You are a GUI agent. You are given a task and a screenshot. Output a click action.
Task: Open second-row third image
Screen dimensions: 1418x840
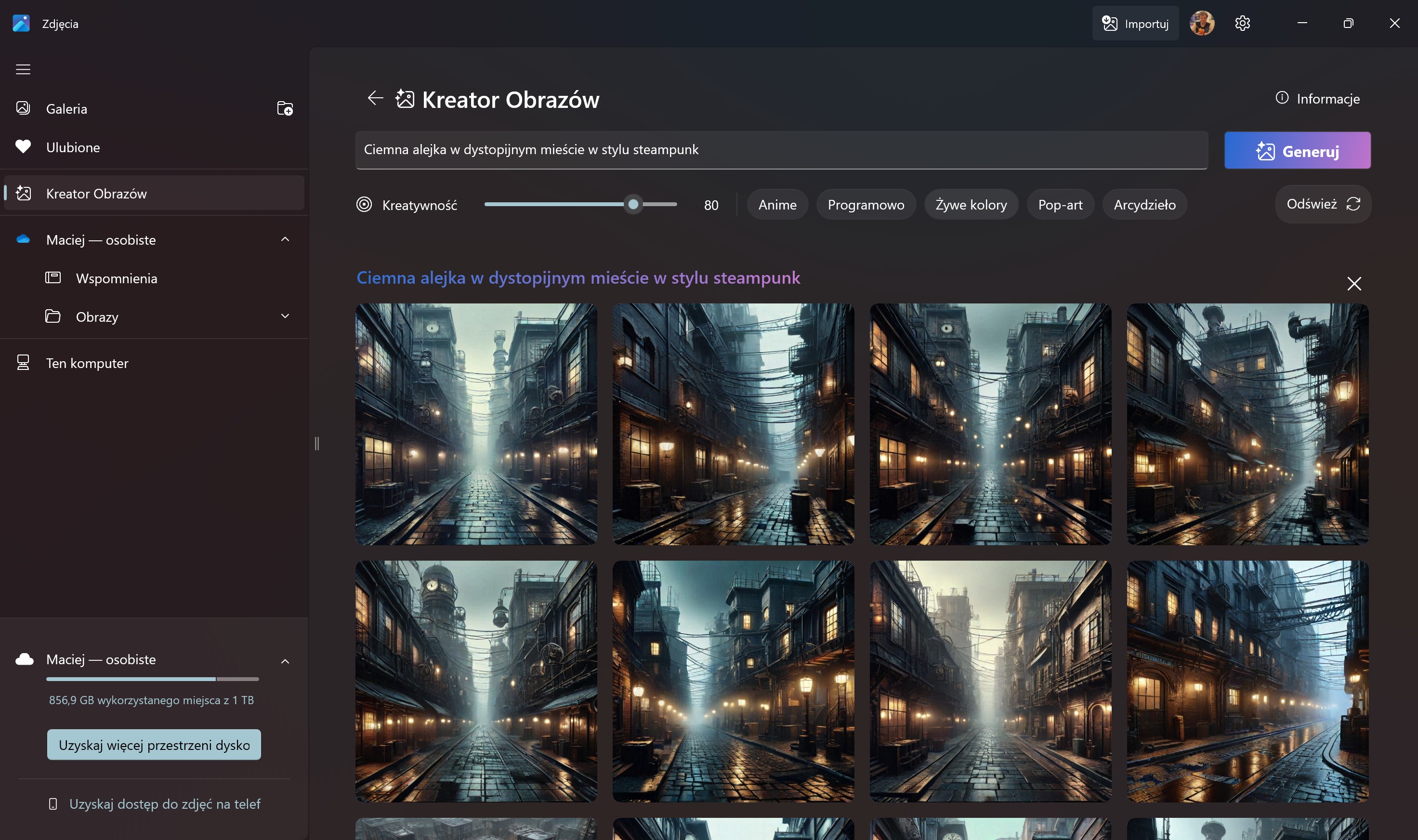point(990,681)
